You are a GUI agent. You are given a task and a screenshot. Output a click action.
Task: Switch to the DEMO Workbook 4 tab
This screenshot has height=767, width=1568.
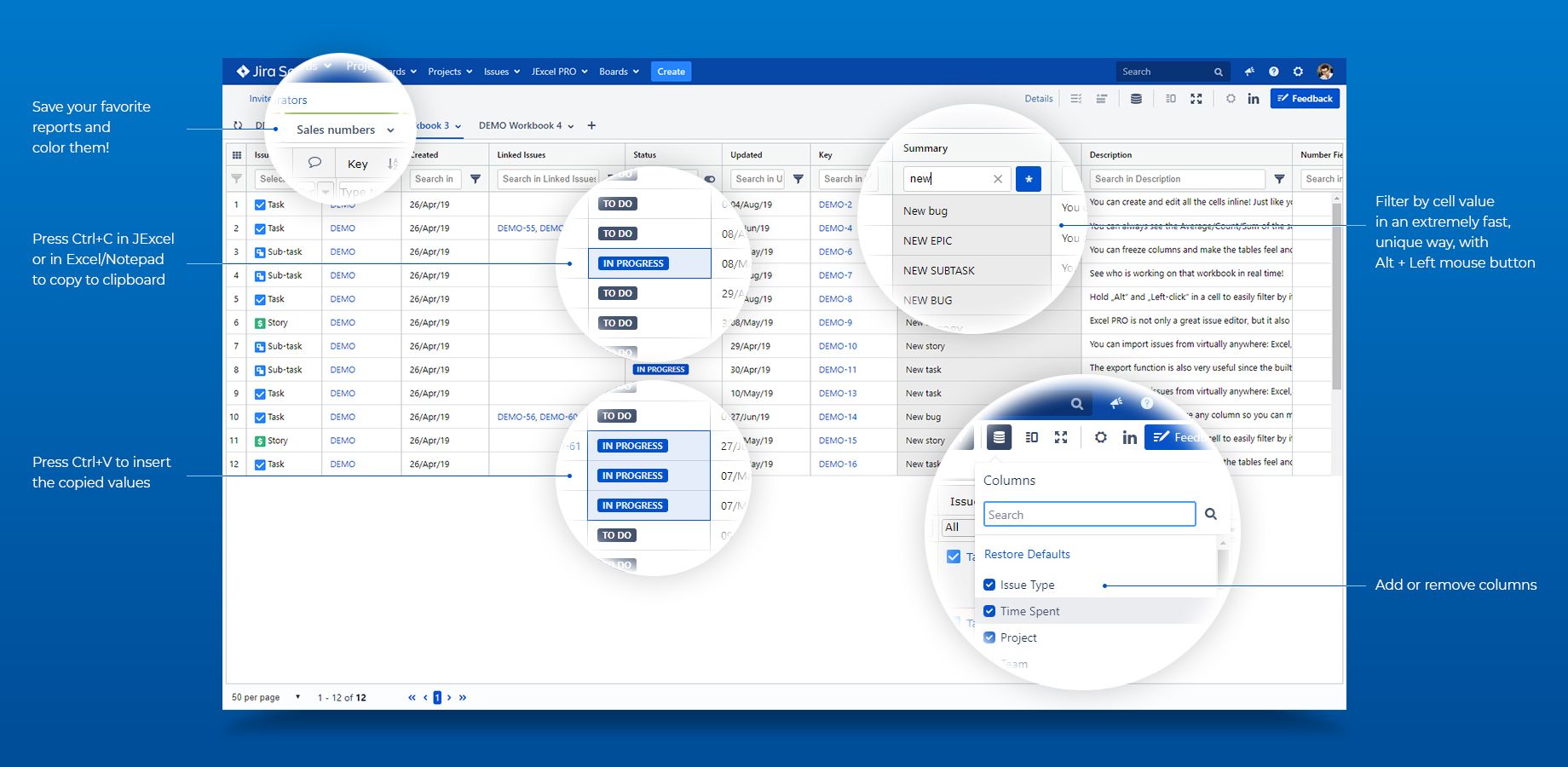point(520,125)
